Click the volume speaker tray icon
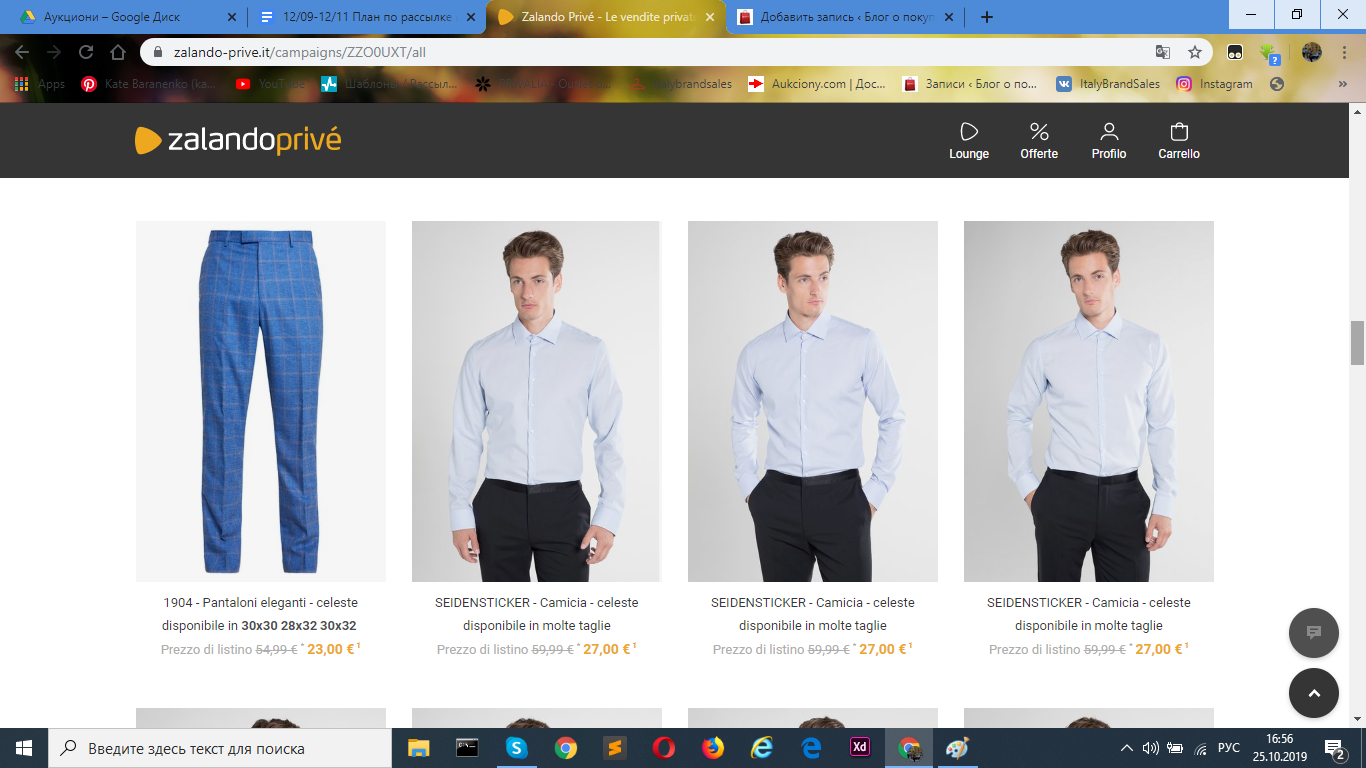Viewport: 1366px width, 768px height. (1151, 748)
